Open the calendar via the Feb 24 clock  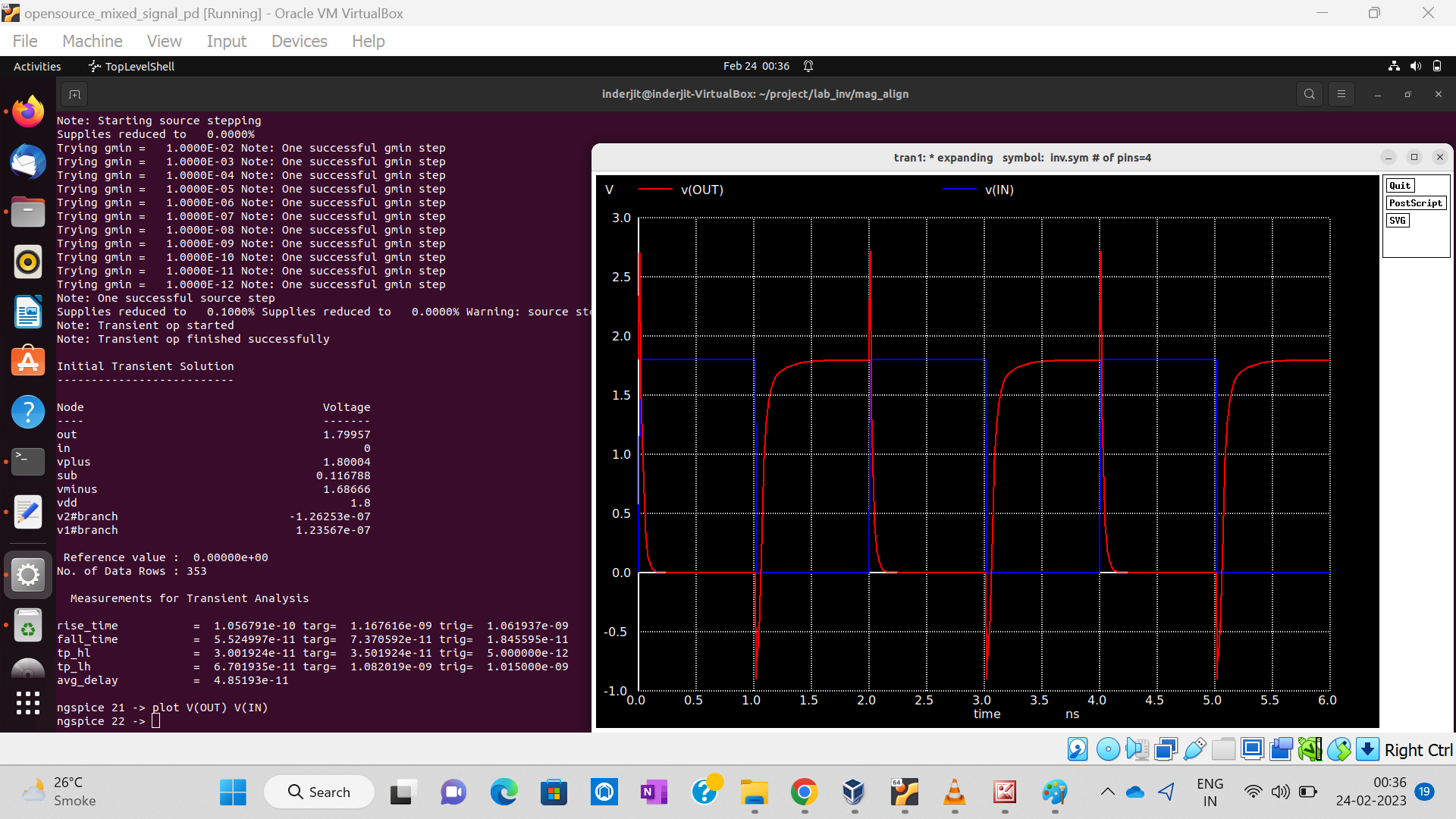tap(756, 66)
